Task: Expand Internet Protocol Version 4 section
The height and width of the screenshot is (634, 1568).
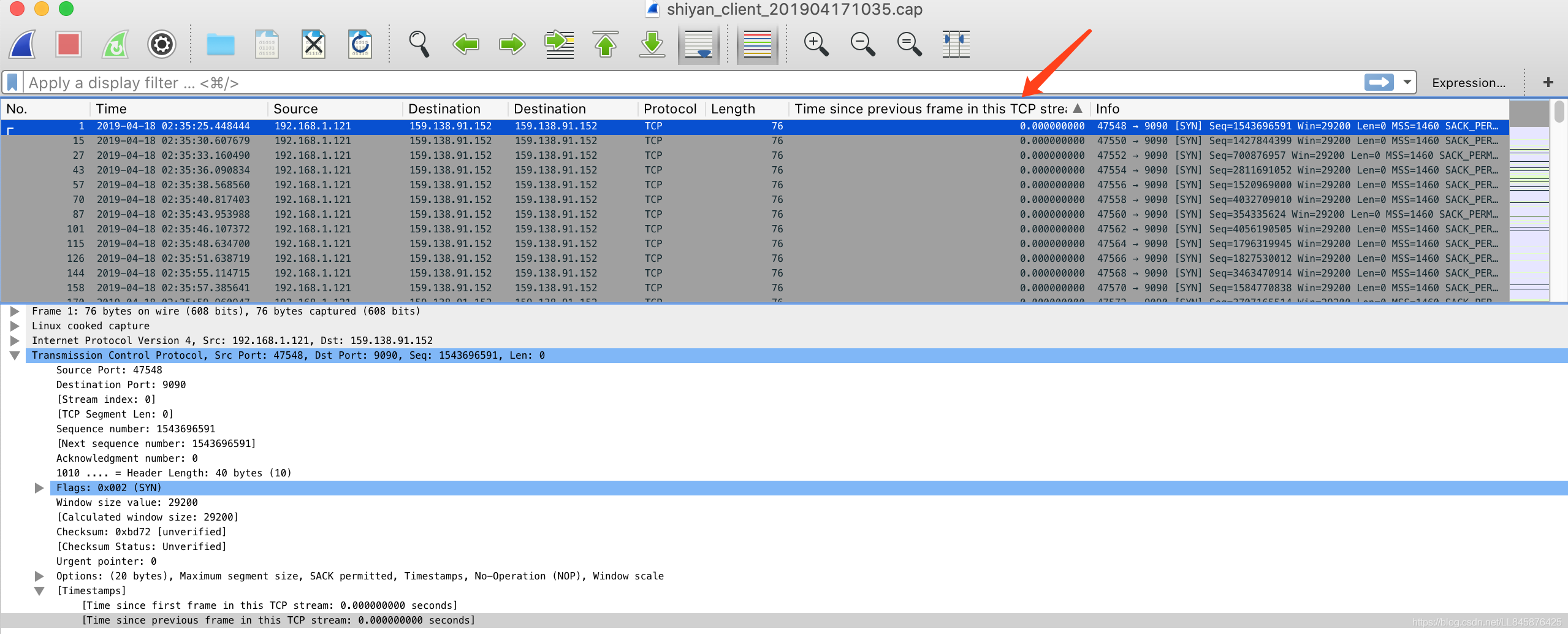Action: tap(15, 341)
